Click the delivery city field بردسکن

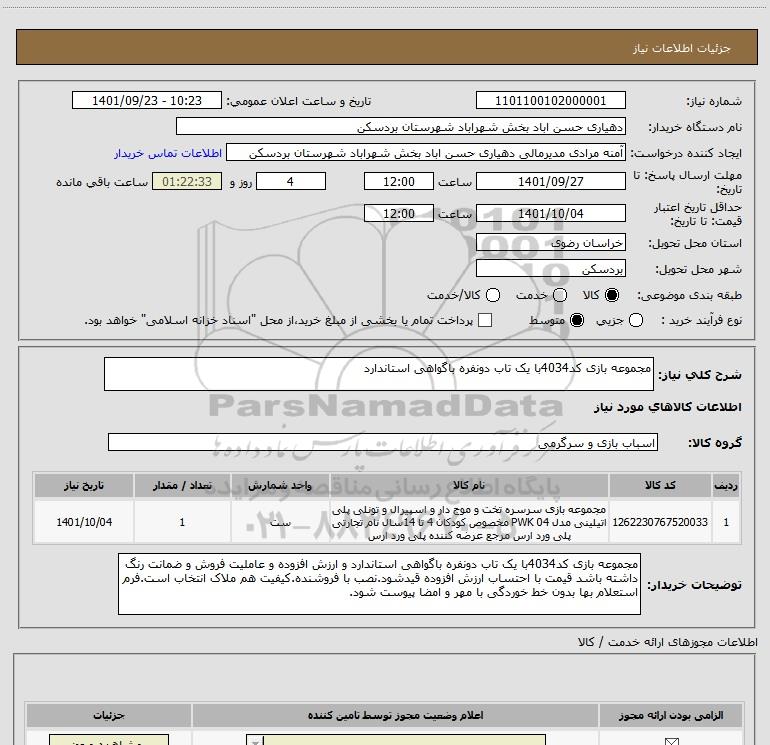click(x=550, y=269)
